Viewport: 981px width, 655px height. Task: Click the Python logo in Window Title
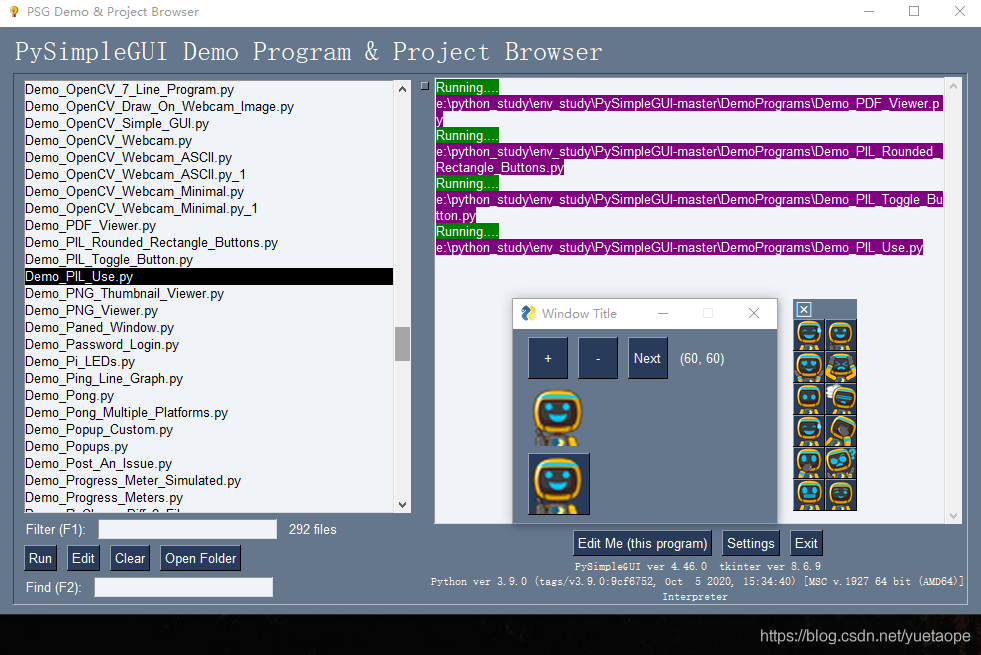529,313
